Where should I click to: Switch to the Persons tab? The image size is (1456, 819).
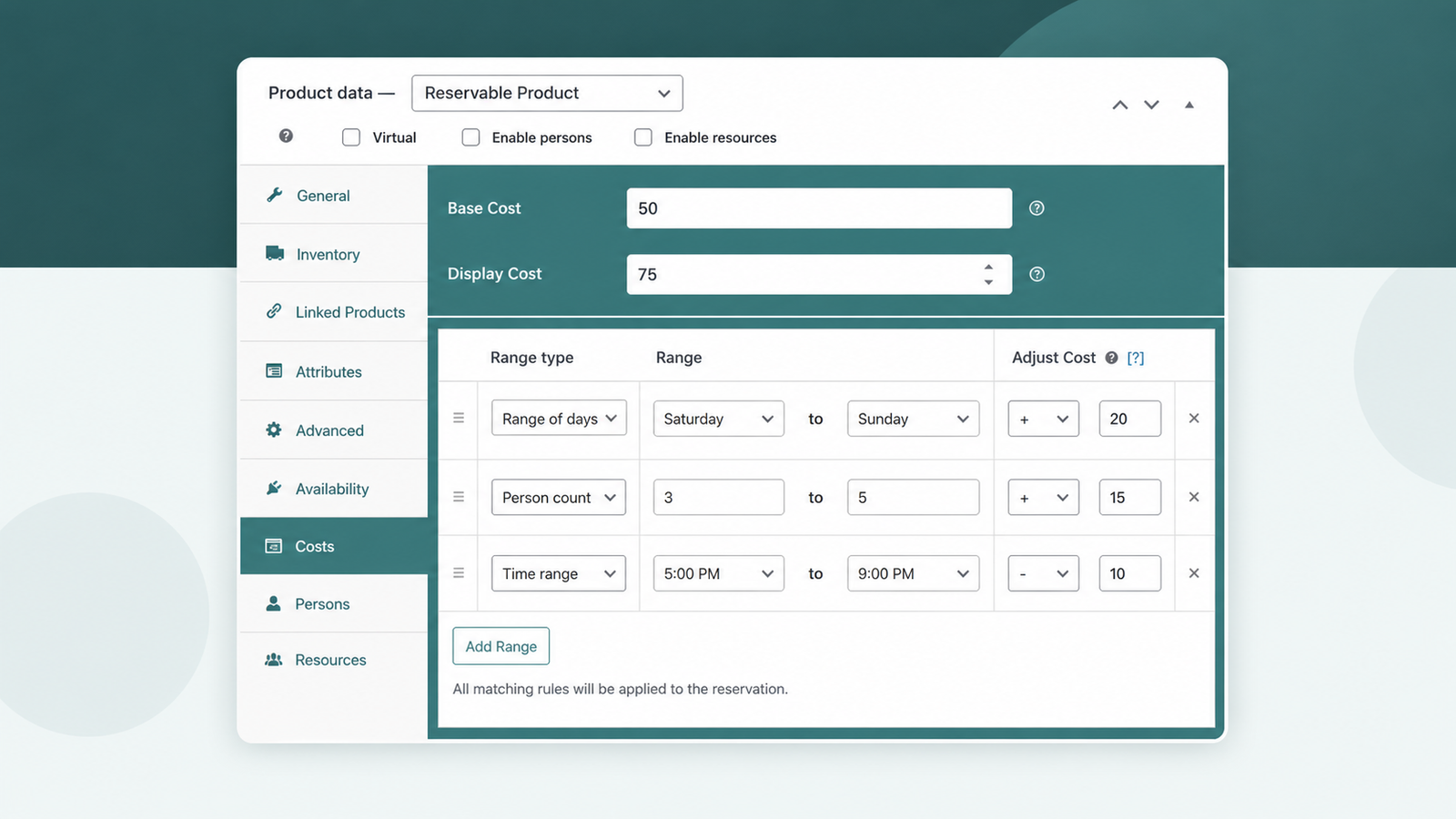tap(334, 603)
